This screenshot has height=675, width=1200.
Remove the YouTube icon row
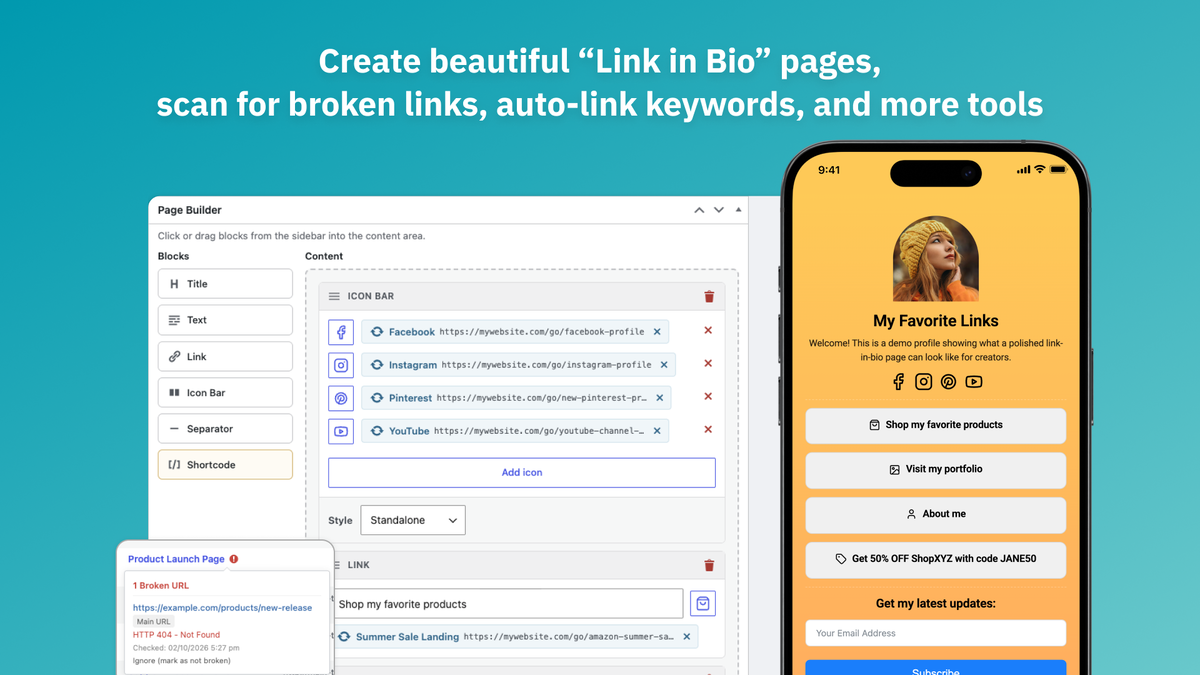tap(708, 430)
